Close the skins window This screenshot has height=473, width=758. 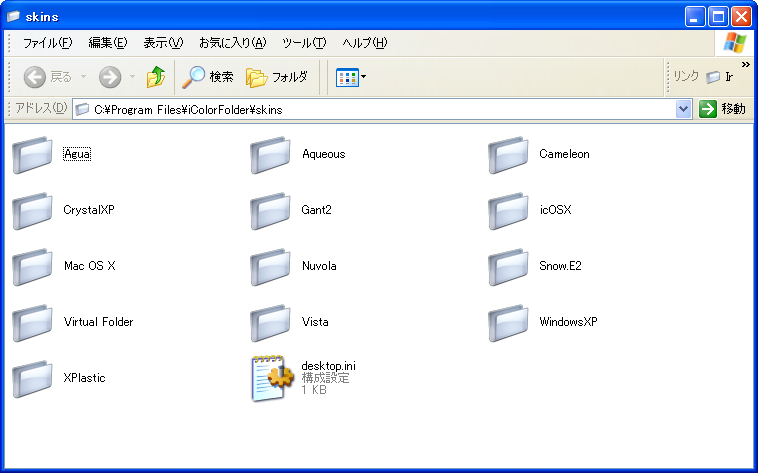click(x=741, y=17)
